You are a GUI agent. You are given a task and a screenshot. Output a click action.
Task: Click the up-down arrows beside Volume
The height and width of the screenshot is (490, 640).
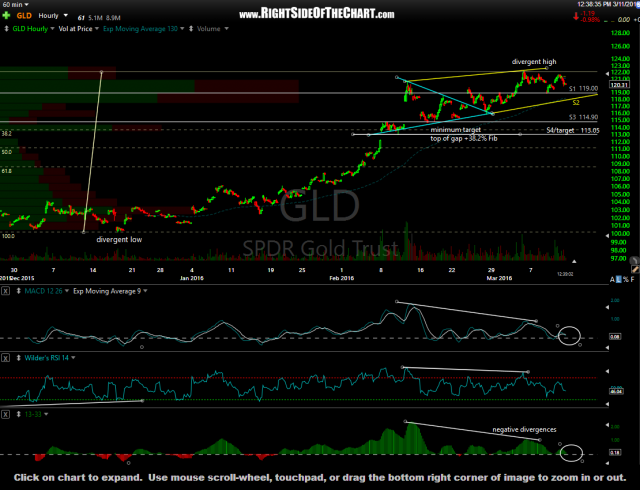click(x=191, y=29)
